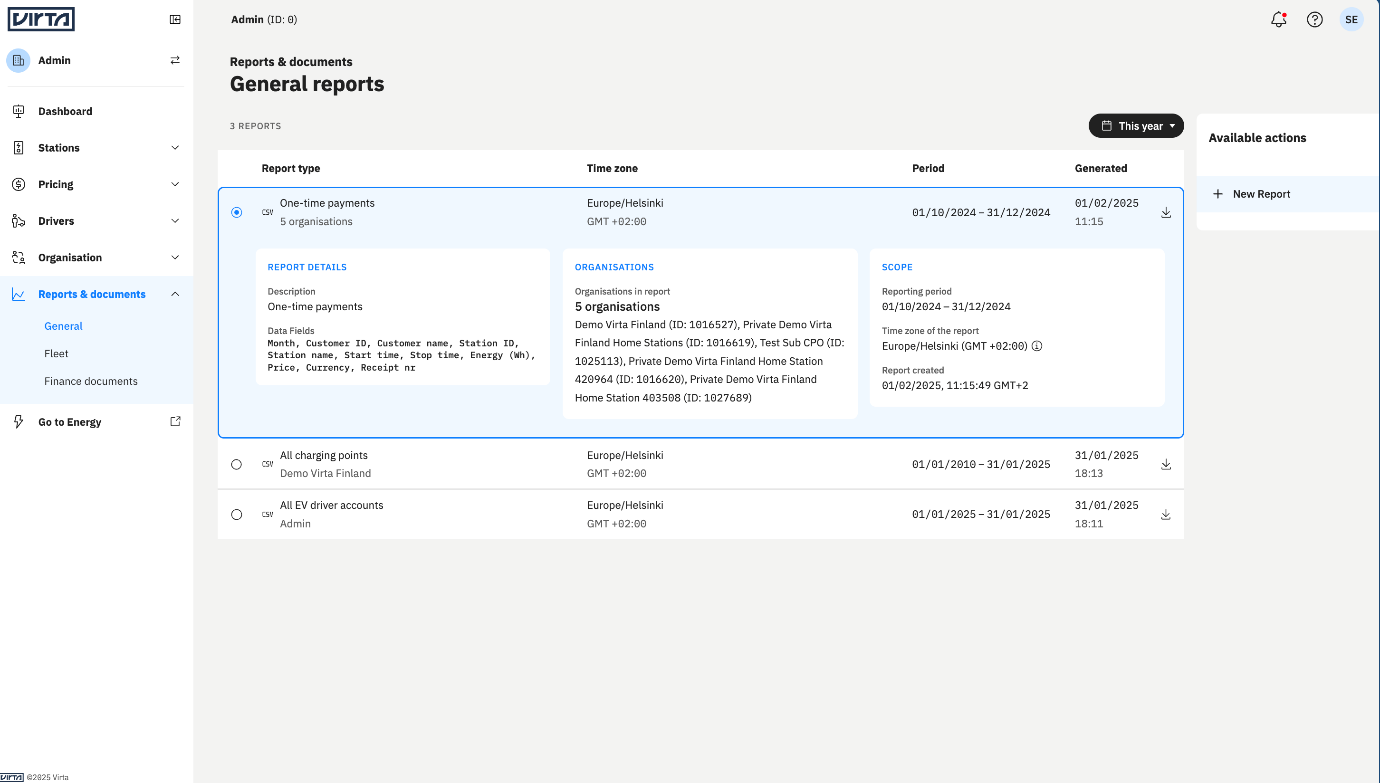1380x783 pixels.
Task: Click external link icon beside Go to Energy
Action: tap(176, 421)
